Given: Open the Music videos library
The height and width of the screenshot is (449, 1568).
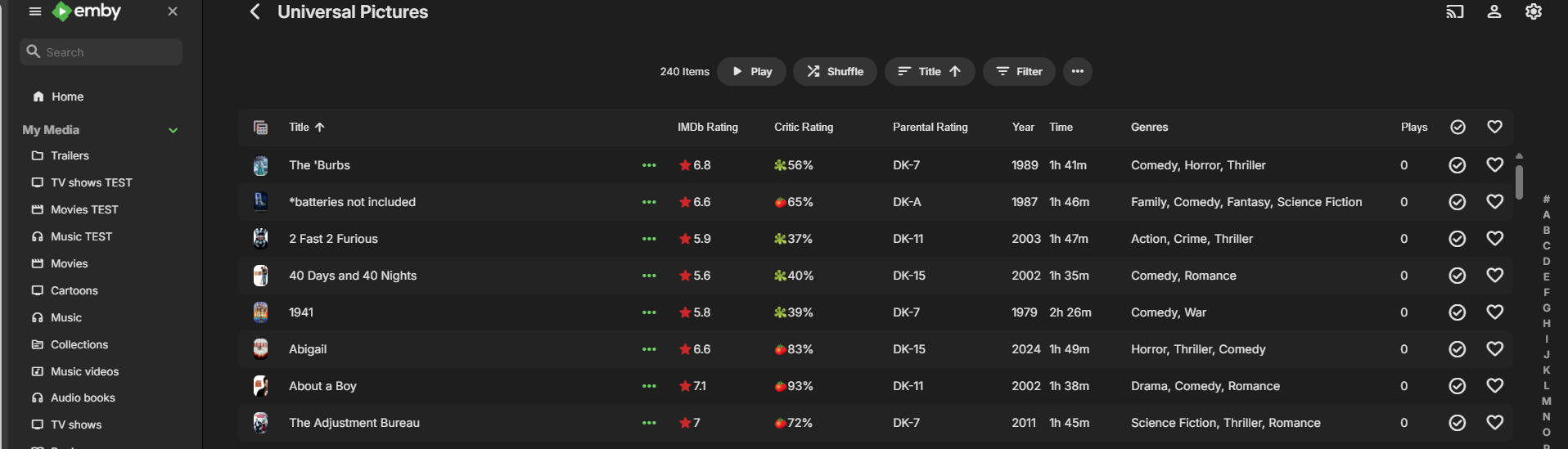Looking at the screenshot, I should pyautogui.click(x=84, y=371).
